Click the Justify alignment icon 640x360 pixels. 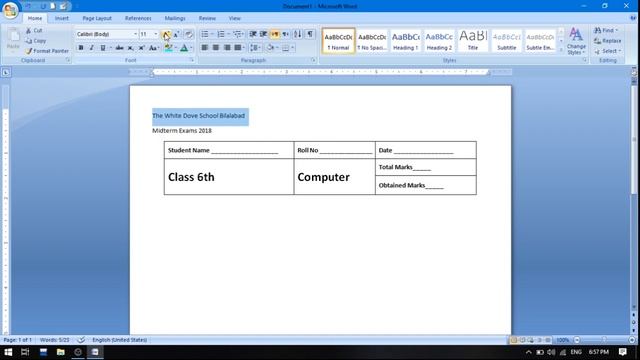tap(238, 48)
